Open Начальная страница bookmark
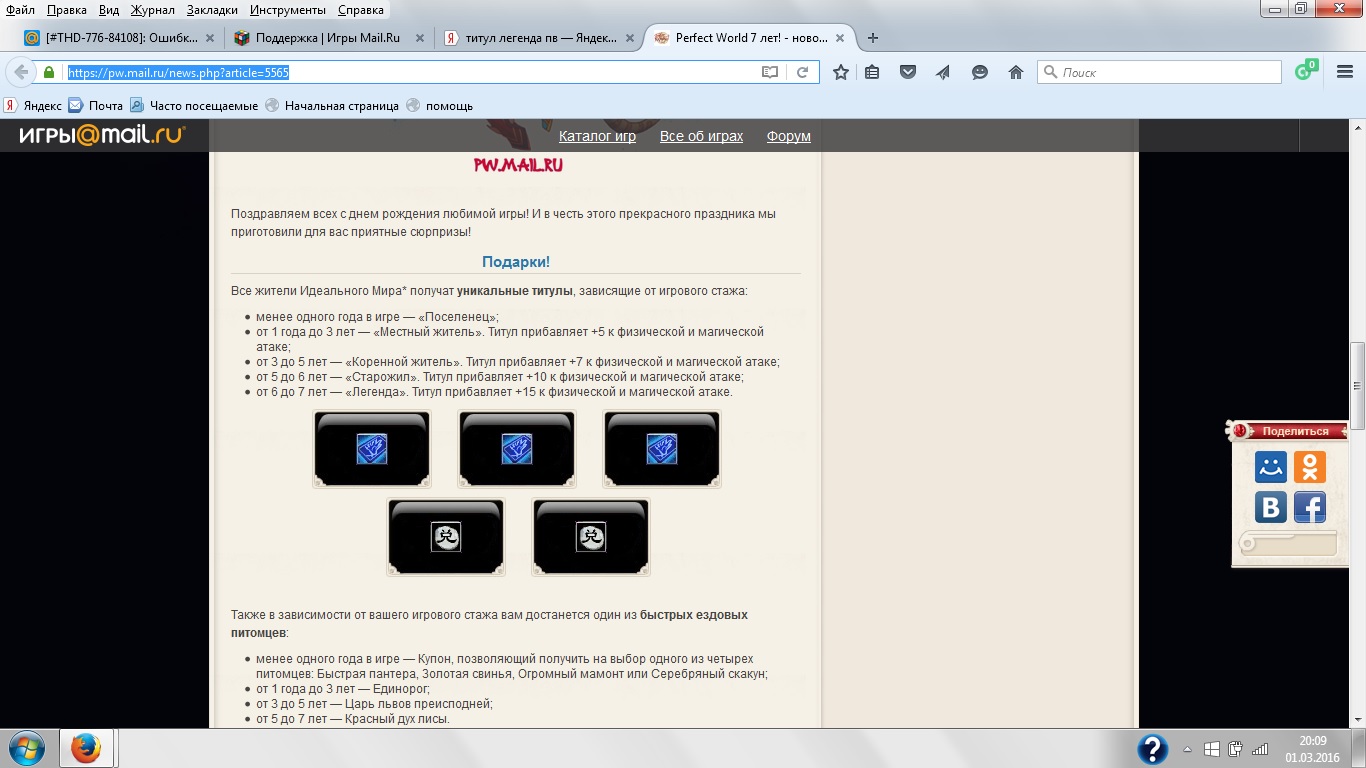The width and height of the screenshot is (1366, 768). click(x=332, y=106)
